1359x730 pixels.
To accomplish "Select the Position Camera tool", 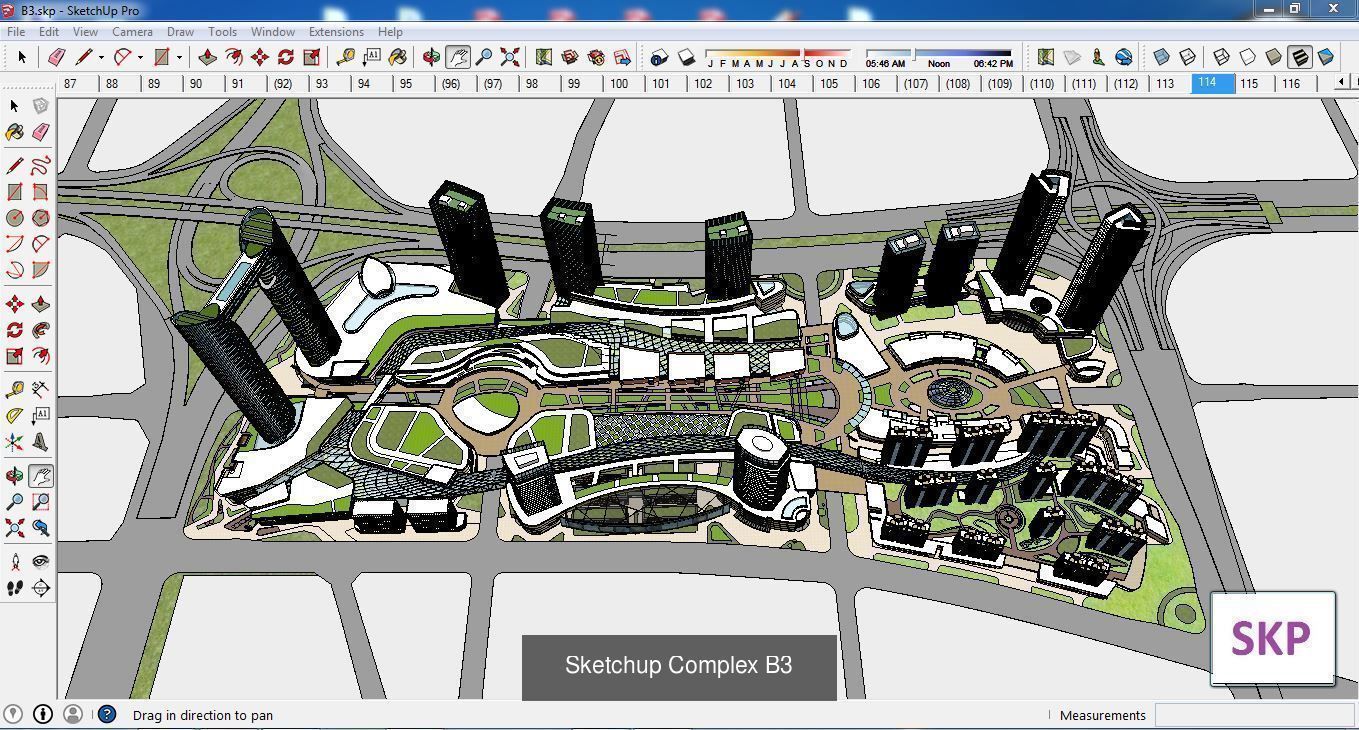I will click(x=14, y=561).
